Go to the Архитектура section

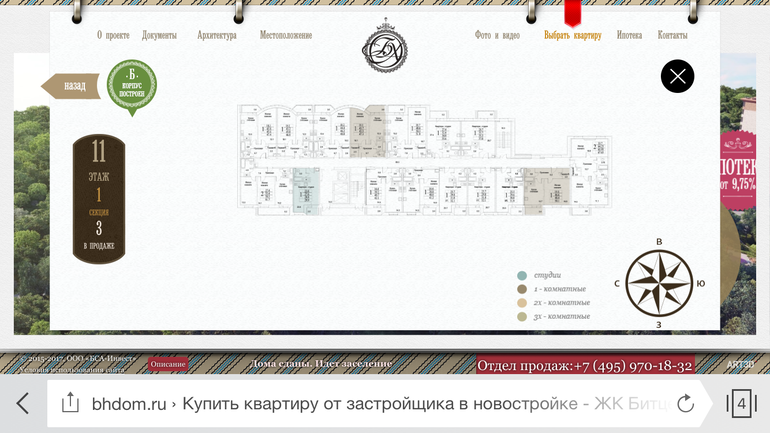pos(217,36)
